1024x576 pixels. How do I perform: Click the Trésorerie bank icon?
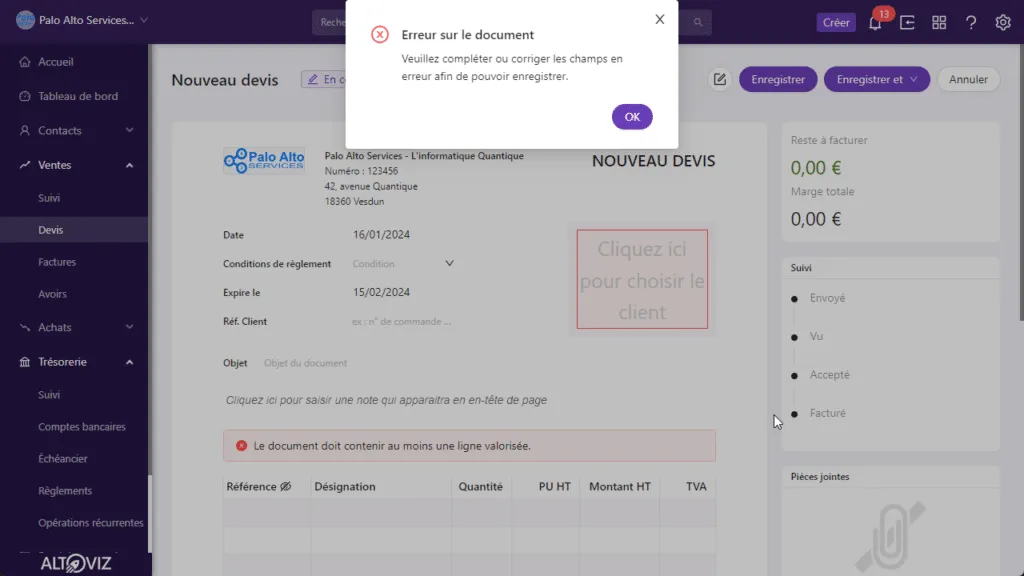(x=25, y=362)
